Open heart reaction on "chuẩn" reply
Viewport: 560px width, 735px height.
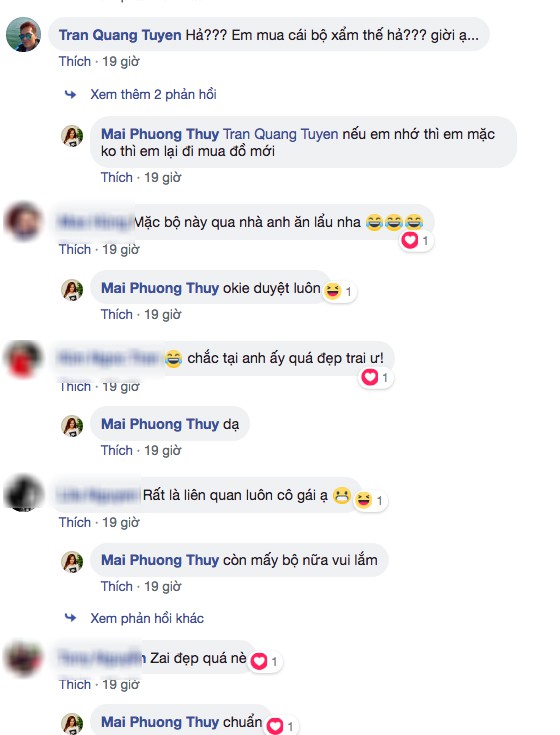pos(275,726)
